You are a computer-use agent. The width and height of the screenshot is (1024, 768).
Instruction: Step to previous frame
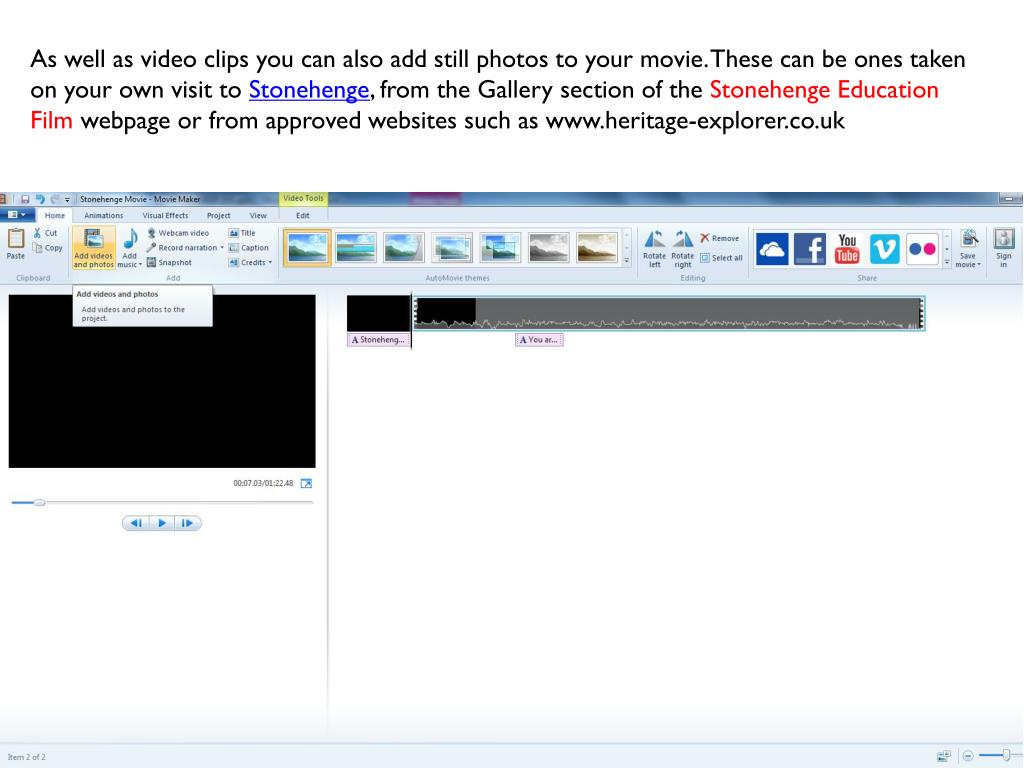(x=136, y=523)
